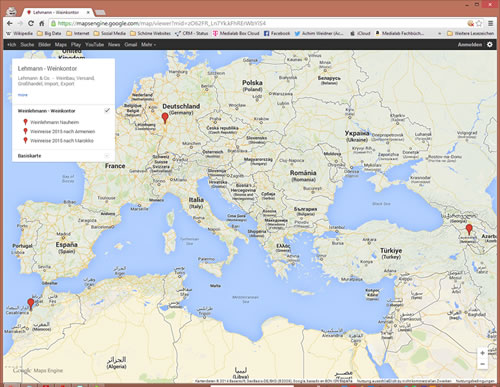Open the settings gear next to Anmelden
Viewport: 500px width, 387px height.
click(490, 44)
